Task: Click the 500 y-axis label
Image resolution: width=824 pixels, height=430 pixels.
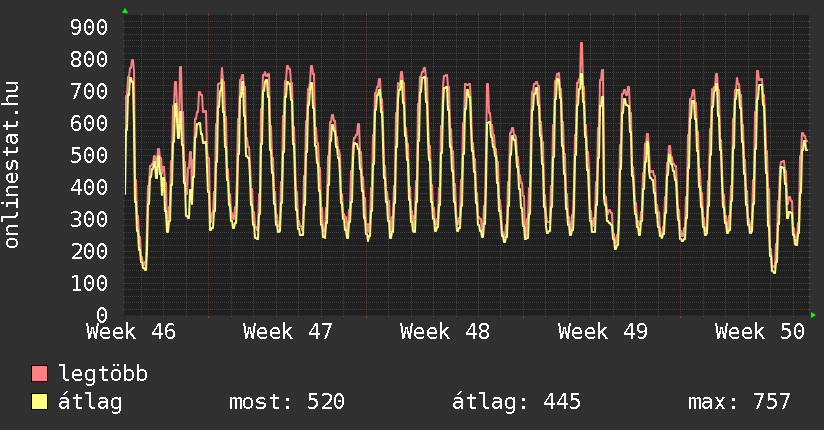Action: 89,155
